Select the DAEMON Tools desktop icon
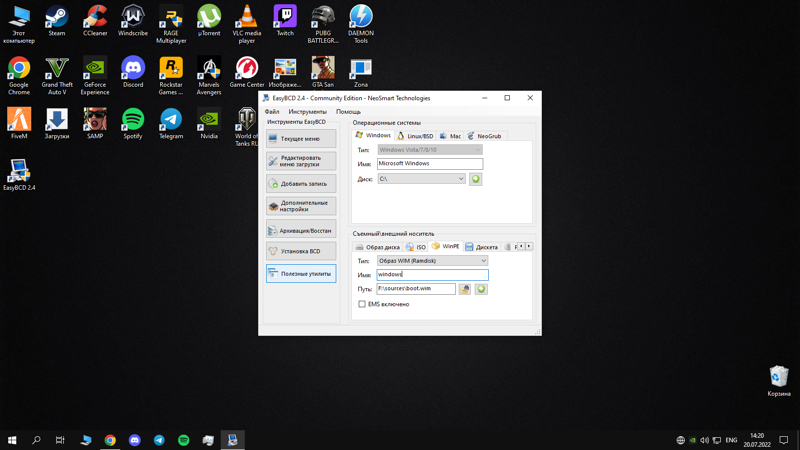The width and height of the screenshot is (800, 450). tap(361, 24)
